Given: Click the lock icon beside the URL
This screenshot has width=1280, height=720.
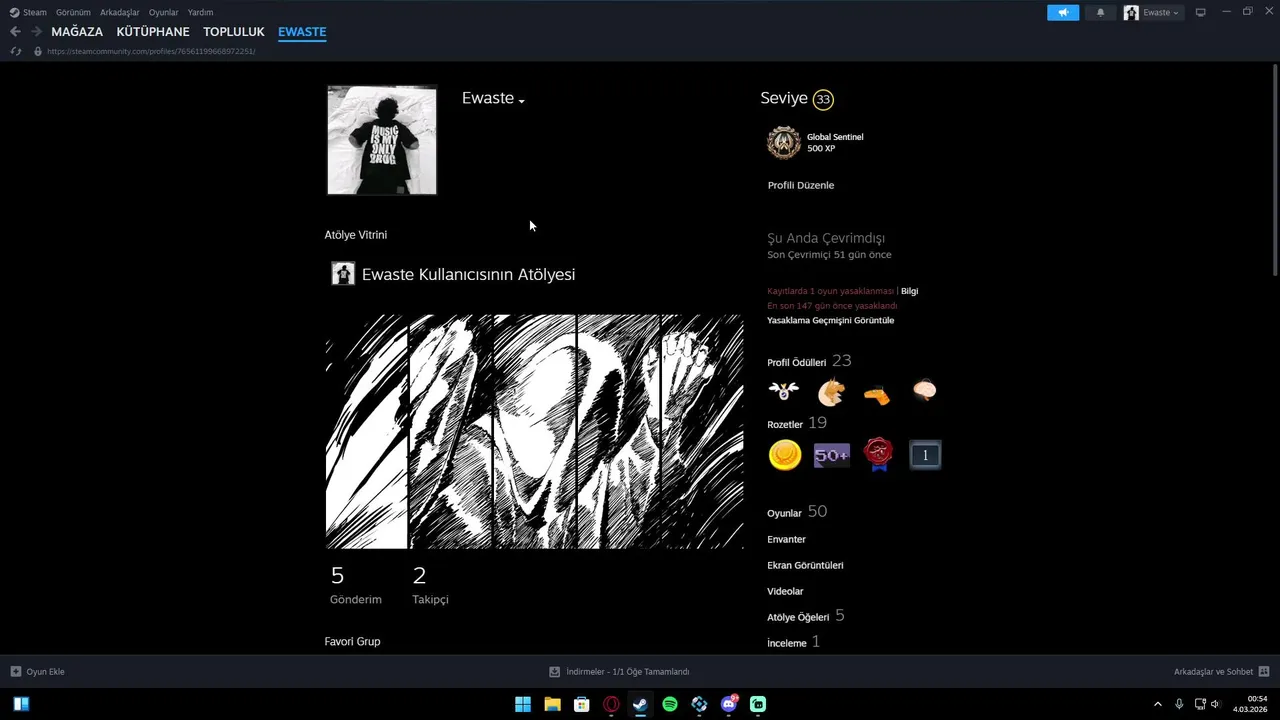Looking at the screenshot, I should (x=38, y=51).
